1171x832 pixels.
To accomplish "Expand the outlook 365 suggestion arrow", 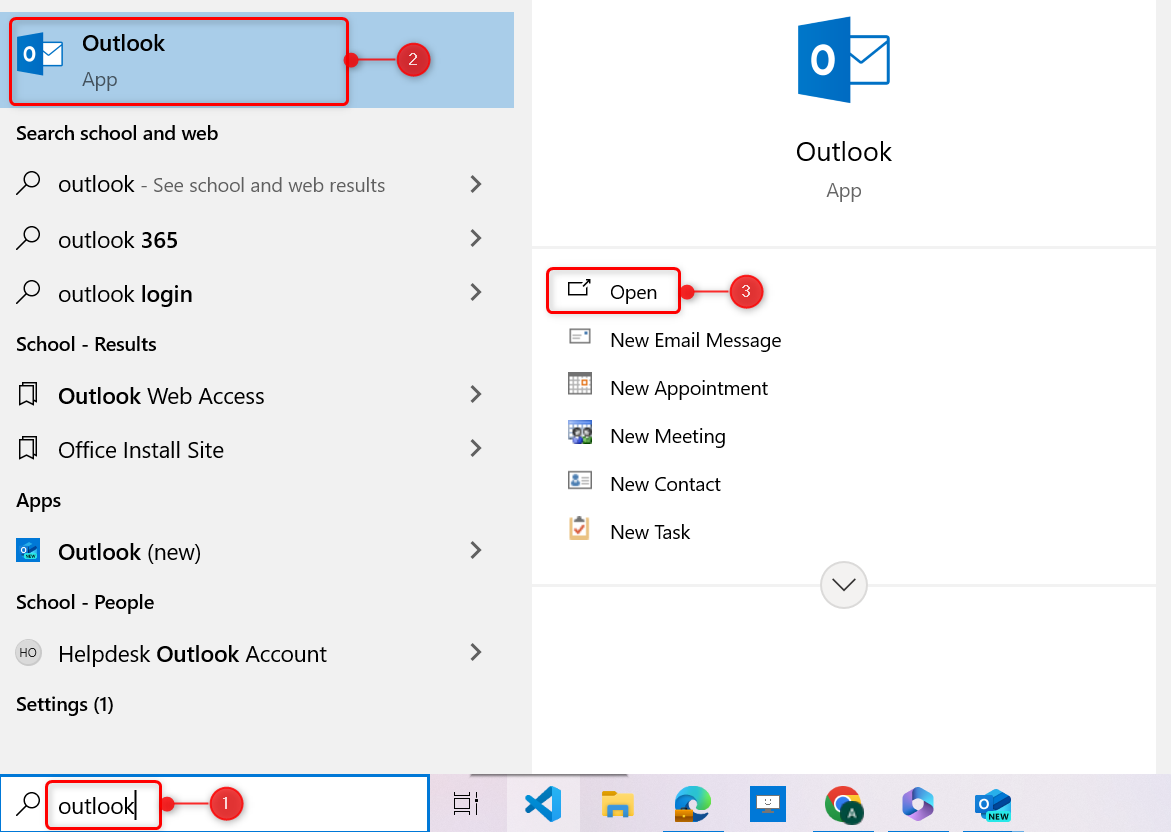I will (x=476, y=238).
